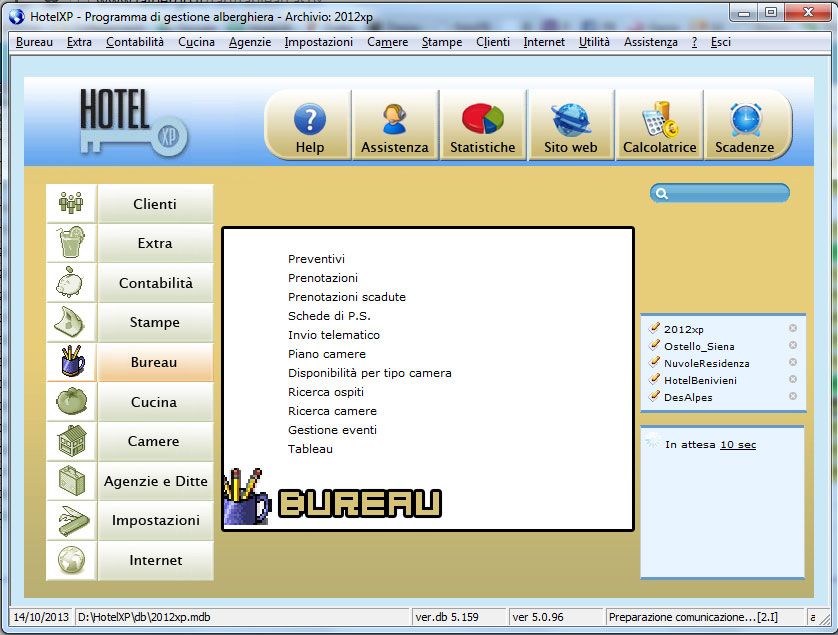
Task: Open the Prenotazioni link
Action: click(323, 278)
